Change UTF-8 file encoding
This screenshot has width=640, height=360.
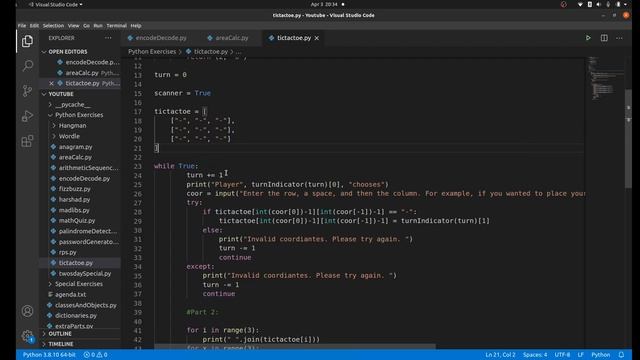[562, 355]
